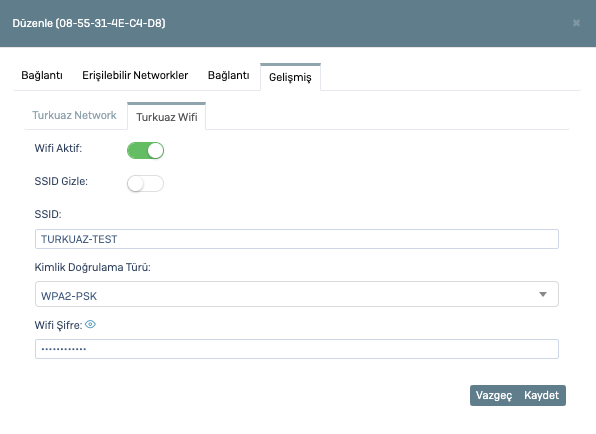Click the Vazgeç button
This screenshot has width=596, height=434.
[x=494, y=395]
